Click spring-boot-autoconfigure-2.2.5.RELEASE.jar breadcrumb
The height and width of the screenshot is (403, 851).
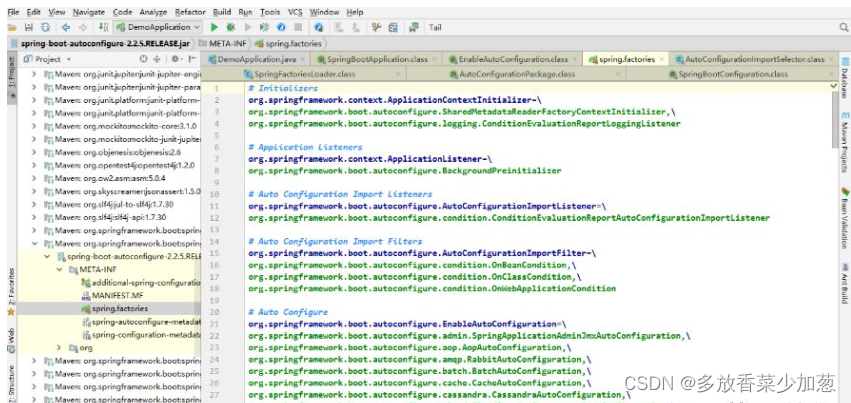pyautogui.click(x=101, y=43)
